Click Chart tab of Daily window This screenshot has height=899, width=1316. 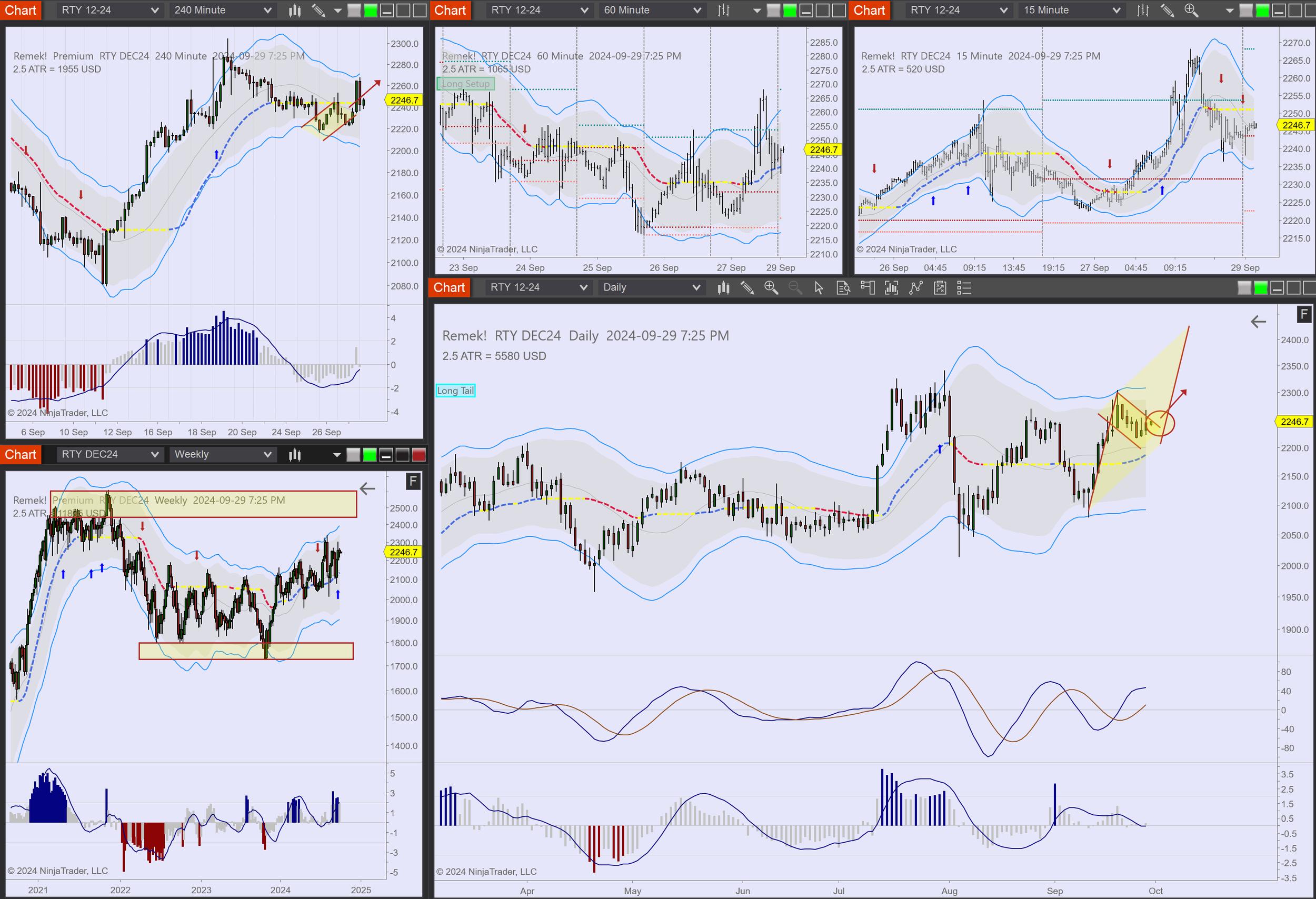(x=450, y=287)
